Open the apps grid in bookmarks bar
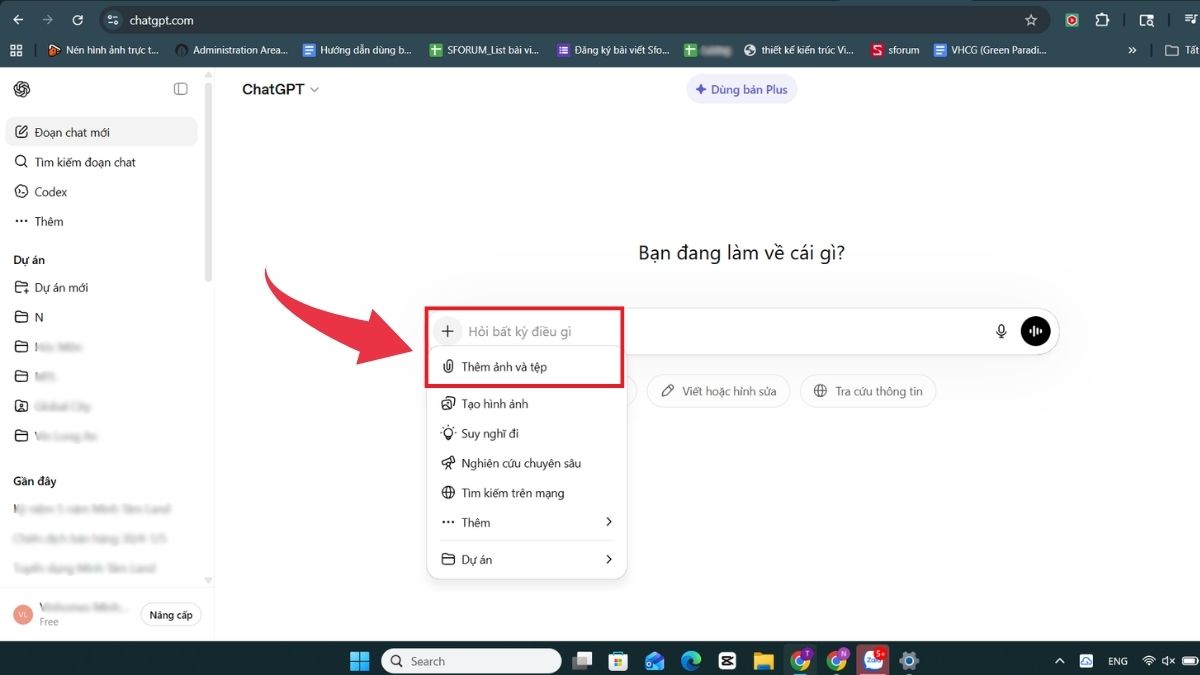Screen dimensions: 1200x675 16,50
